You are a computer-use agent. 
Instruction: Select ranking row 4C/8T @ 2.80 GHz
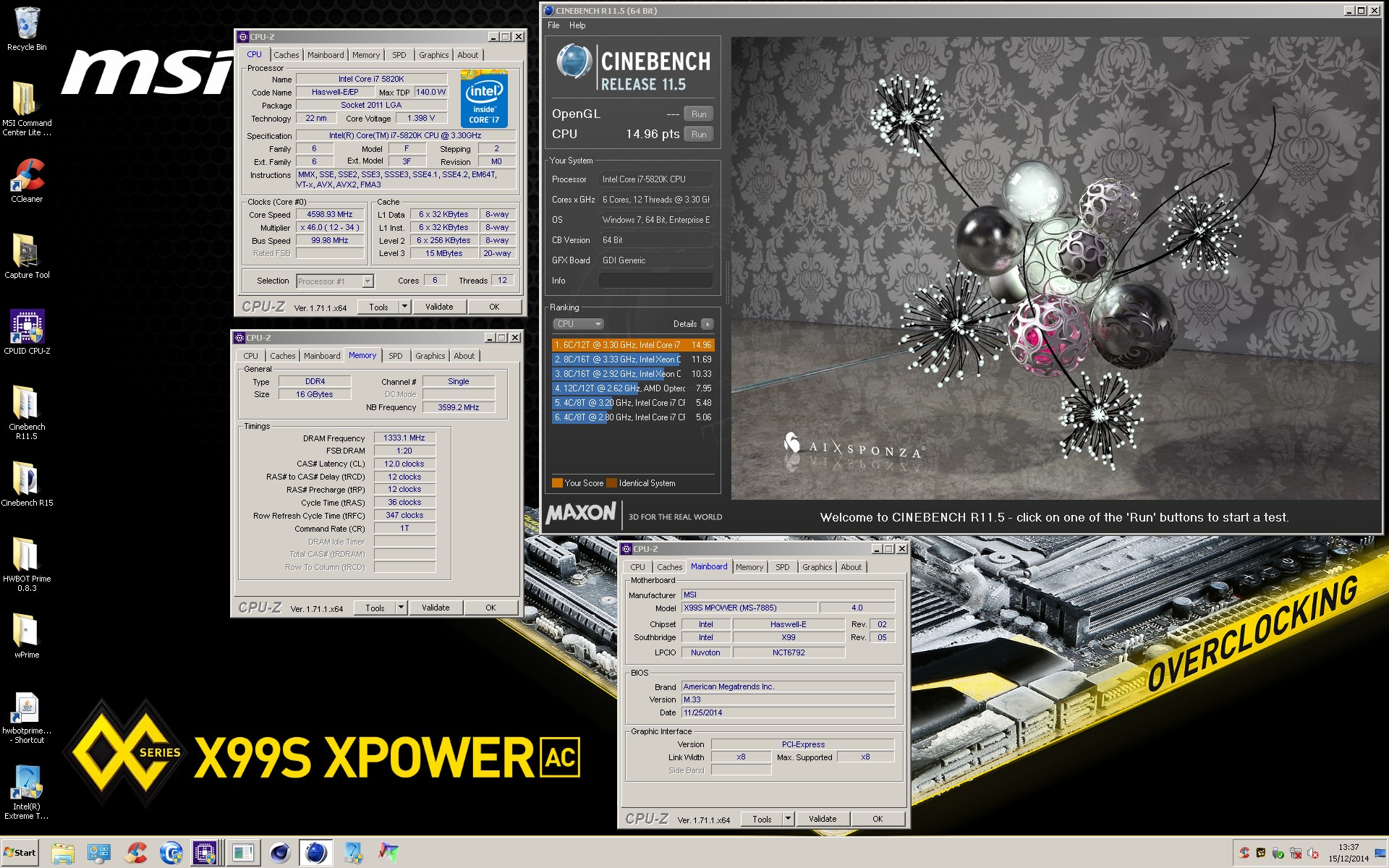click(x=633, y=417)
